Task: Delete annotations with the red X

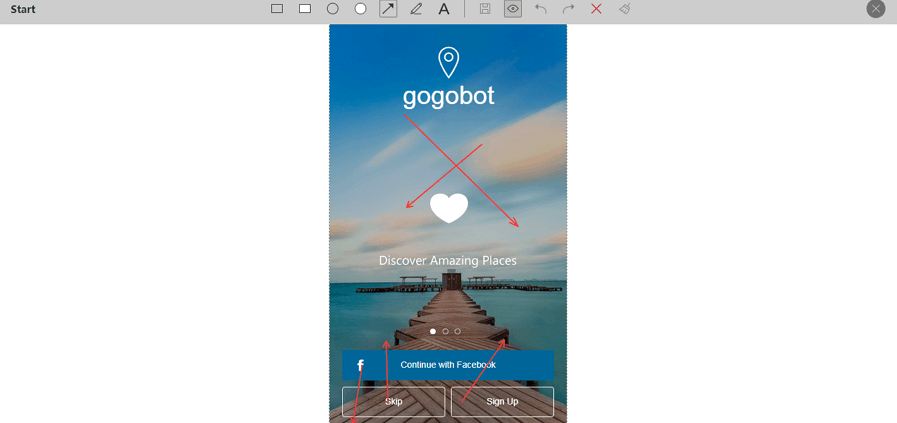Action: pos(596,9)
